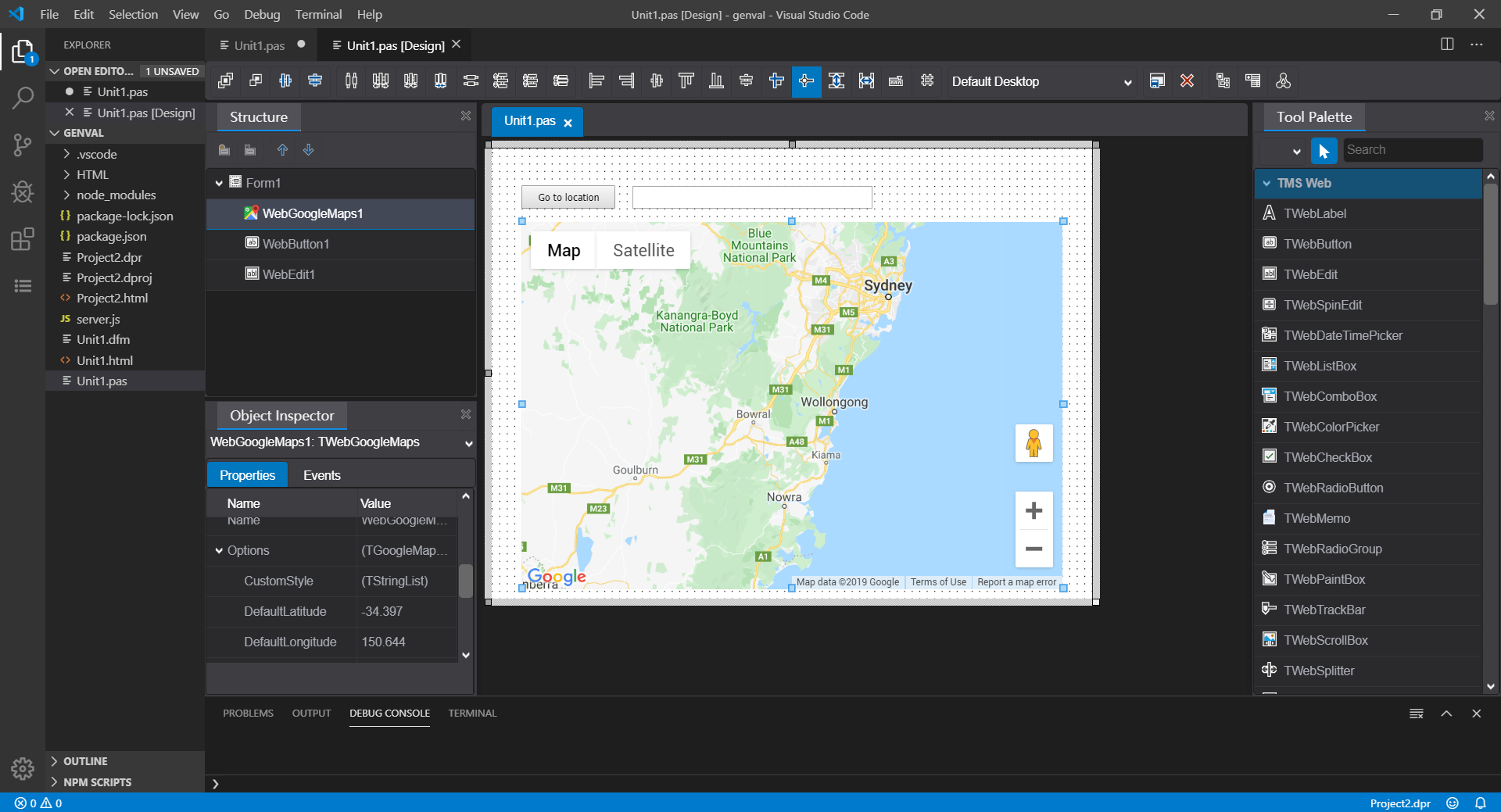Viewport: 1501px width, 812px height.
Task: Click the Go to location button
Action: (x=568, y=197)
